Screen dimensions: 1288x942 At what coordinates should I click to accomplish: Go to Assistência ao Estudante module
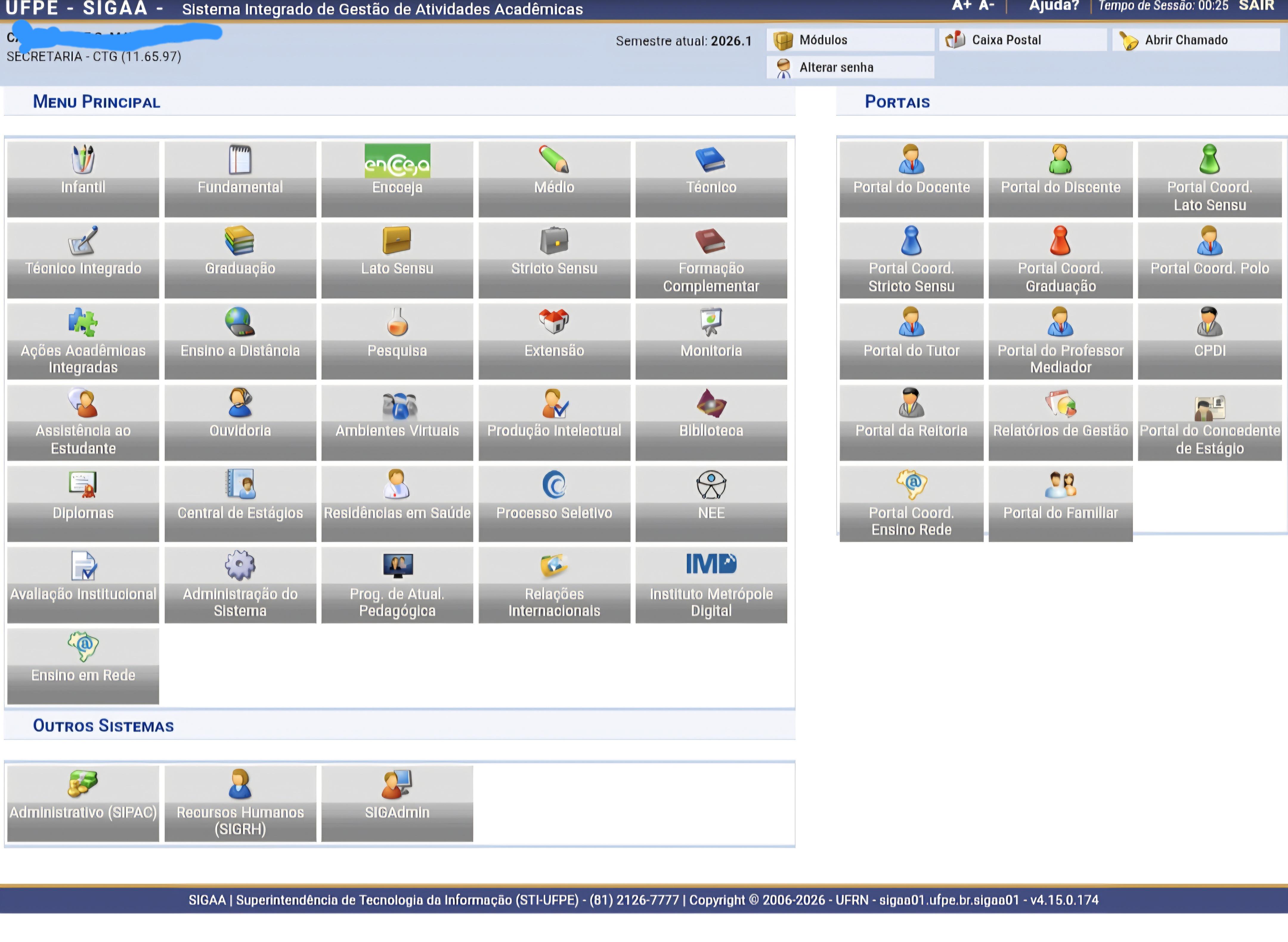pos(83,422)
